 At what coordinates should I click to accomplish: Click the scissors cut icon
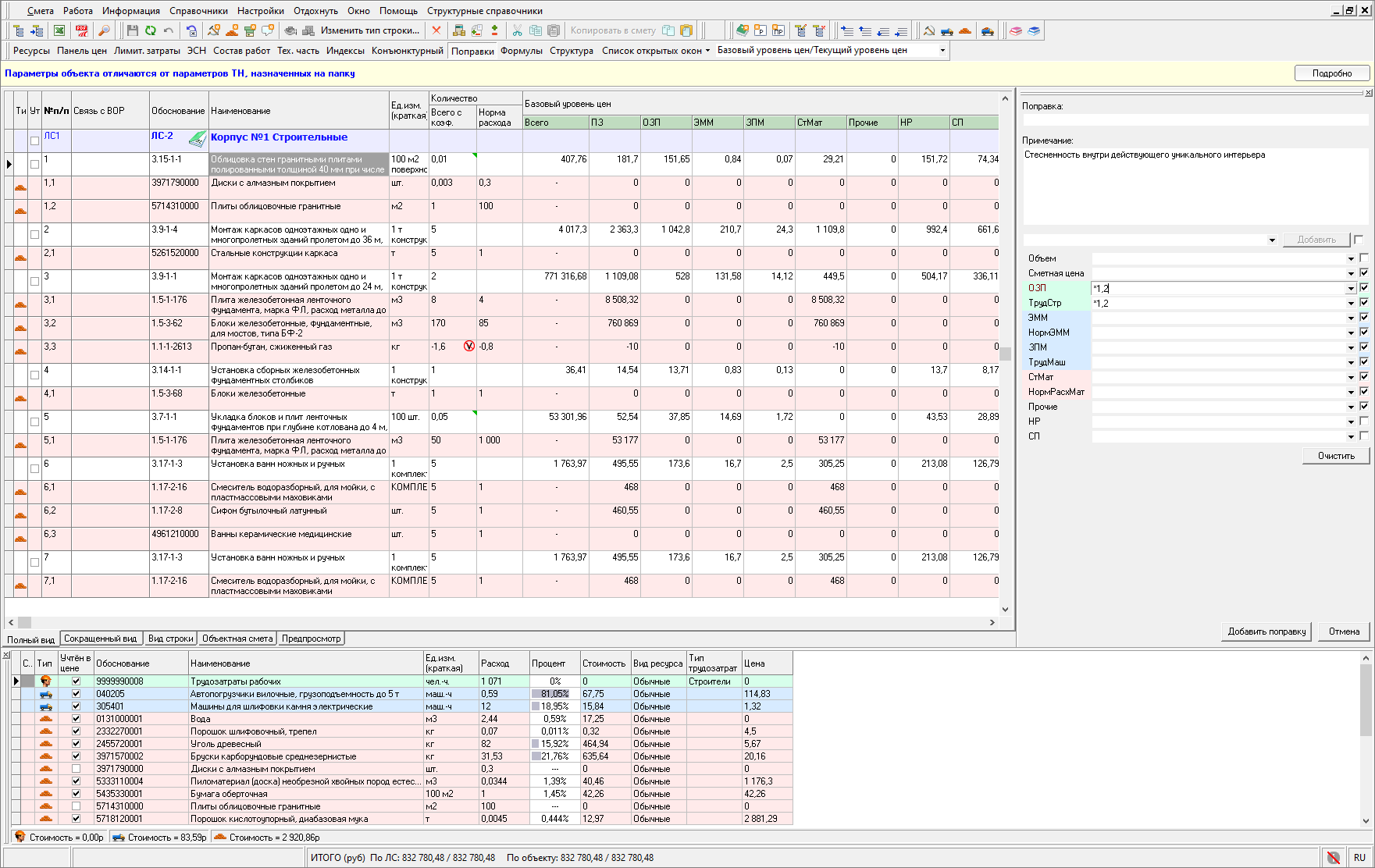pos(517,30)
